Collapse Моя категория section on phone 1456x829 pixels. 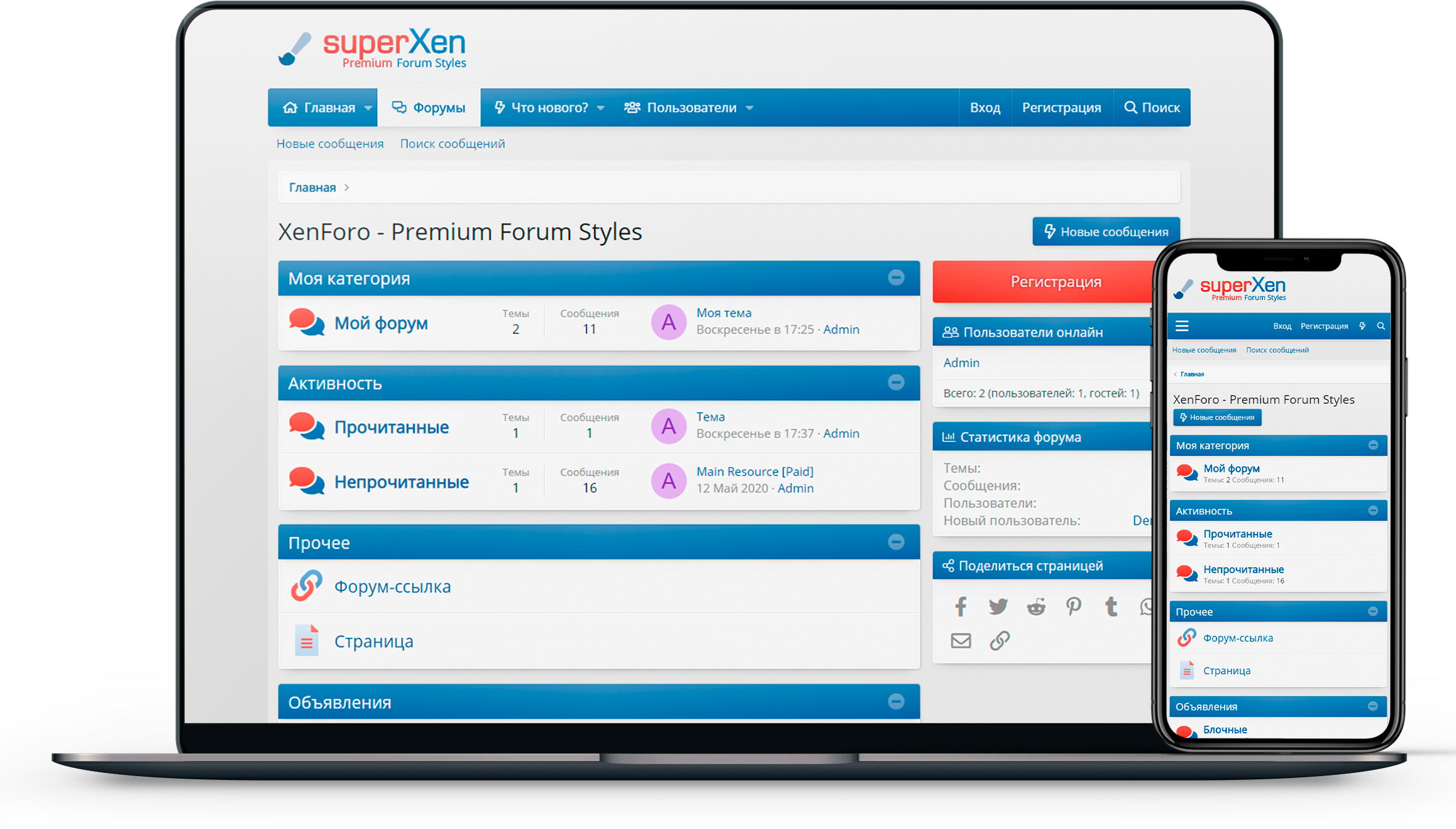(1373, 445)
